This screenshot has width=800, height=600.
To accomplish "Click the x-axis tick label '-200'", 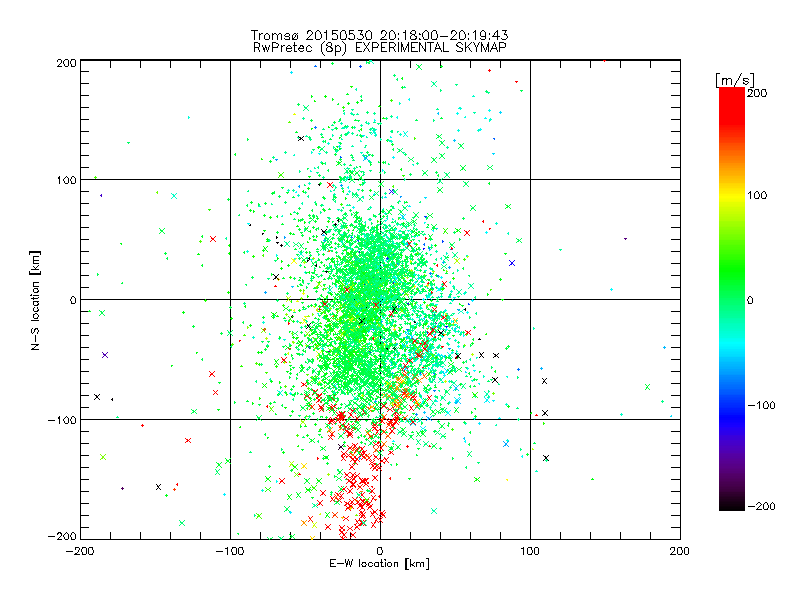I will point(80,551).
